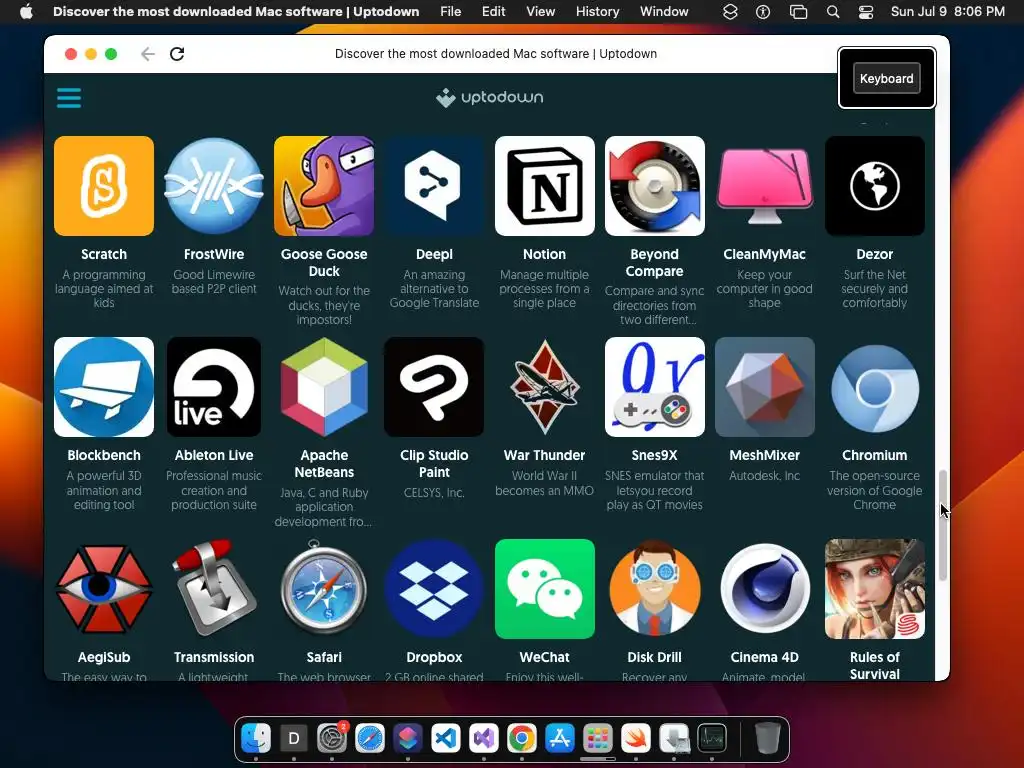1024x768 pixels.
Task: Click the War Thunder title link
Action: click(545, 455)
